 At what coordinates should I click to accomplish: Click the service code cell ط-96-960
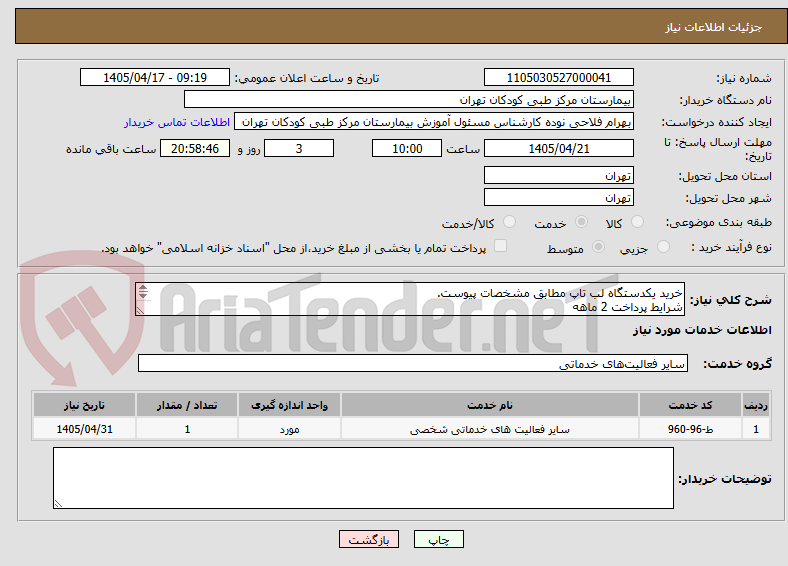point(691,429)
